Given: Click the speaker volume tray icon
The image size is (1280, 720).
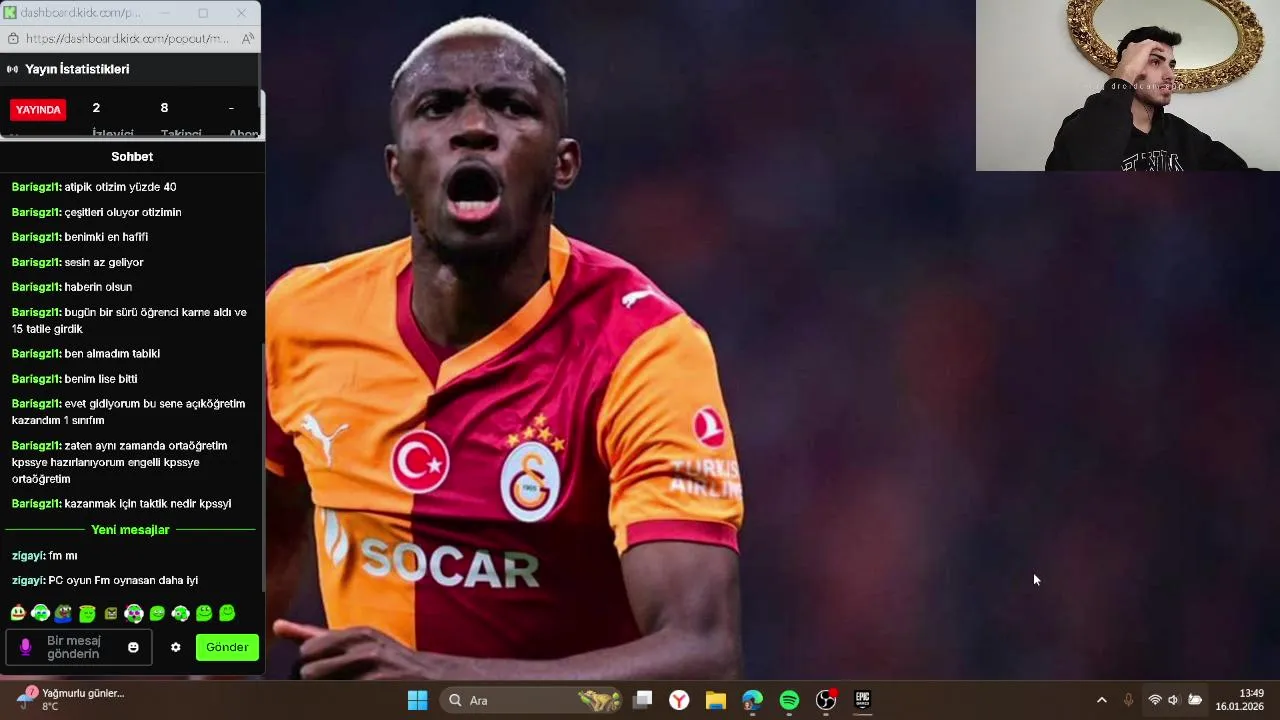Looking at the screenshot, I should click(1174, 700).
